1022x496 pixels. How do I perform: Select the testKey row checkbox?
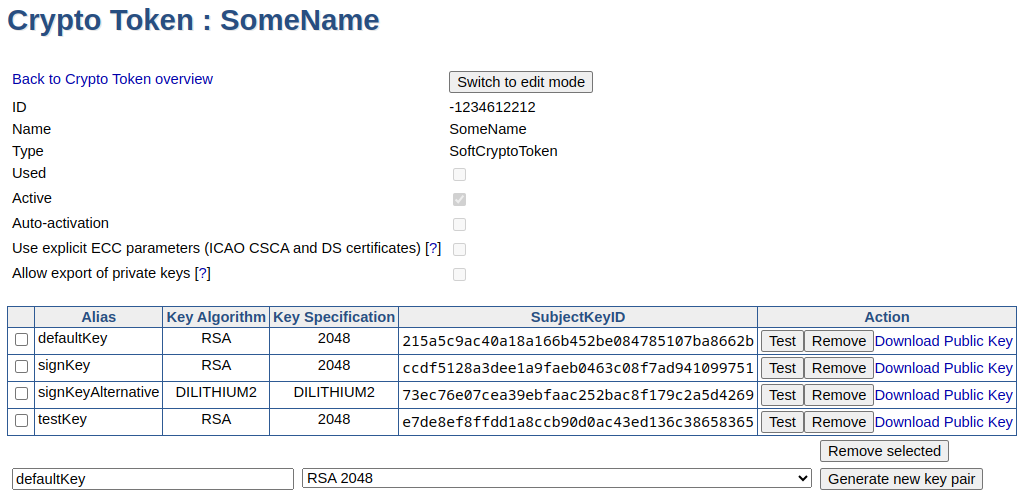[22, 421]
